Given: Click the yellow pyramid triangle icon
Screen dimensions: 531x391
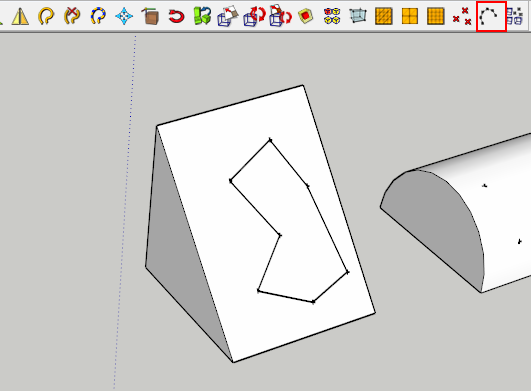Looking at the screenshot, I should (20, 17).
